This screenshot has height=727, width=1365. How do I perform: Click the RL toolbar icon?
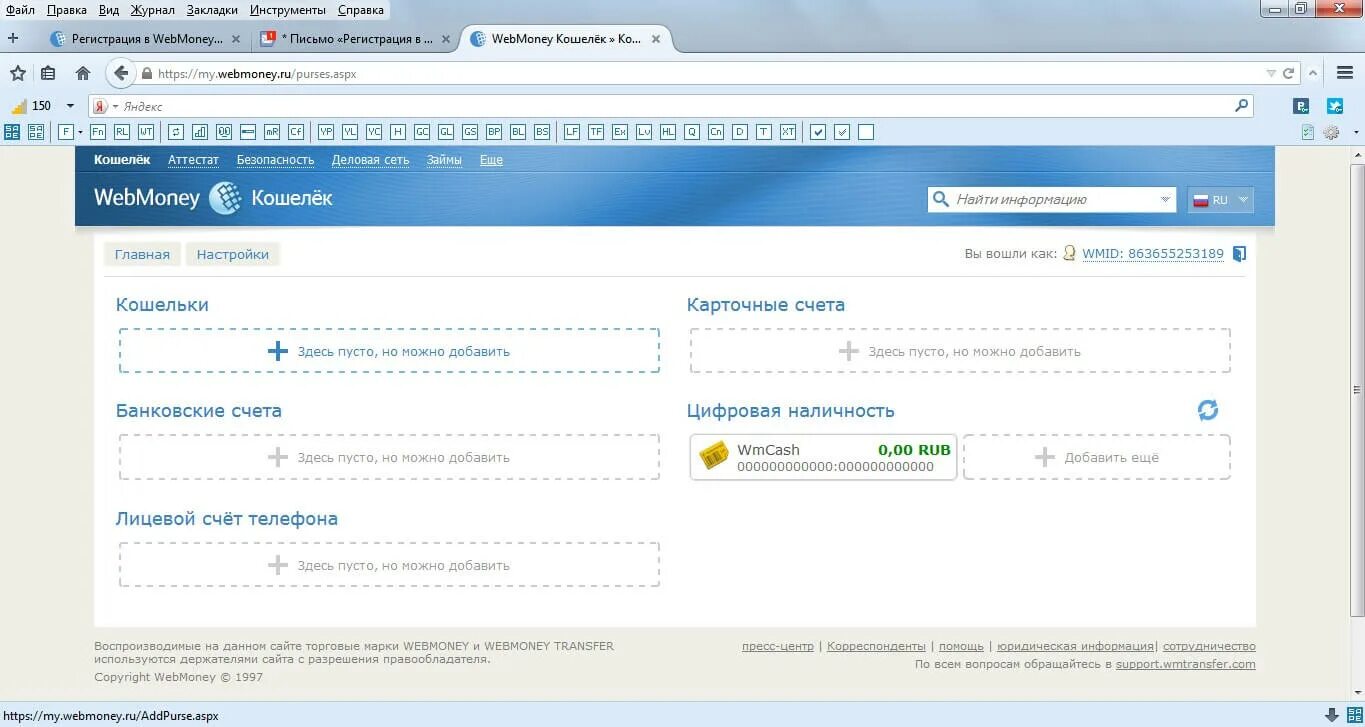tap(121, 132)
